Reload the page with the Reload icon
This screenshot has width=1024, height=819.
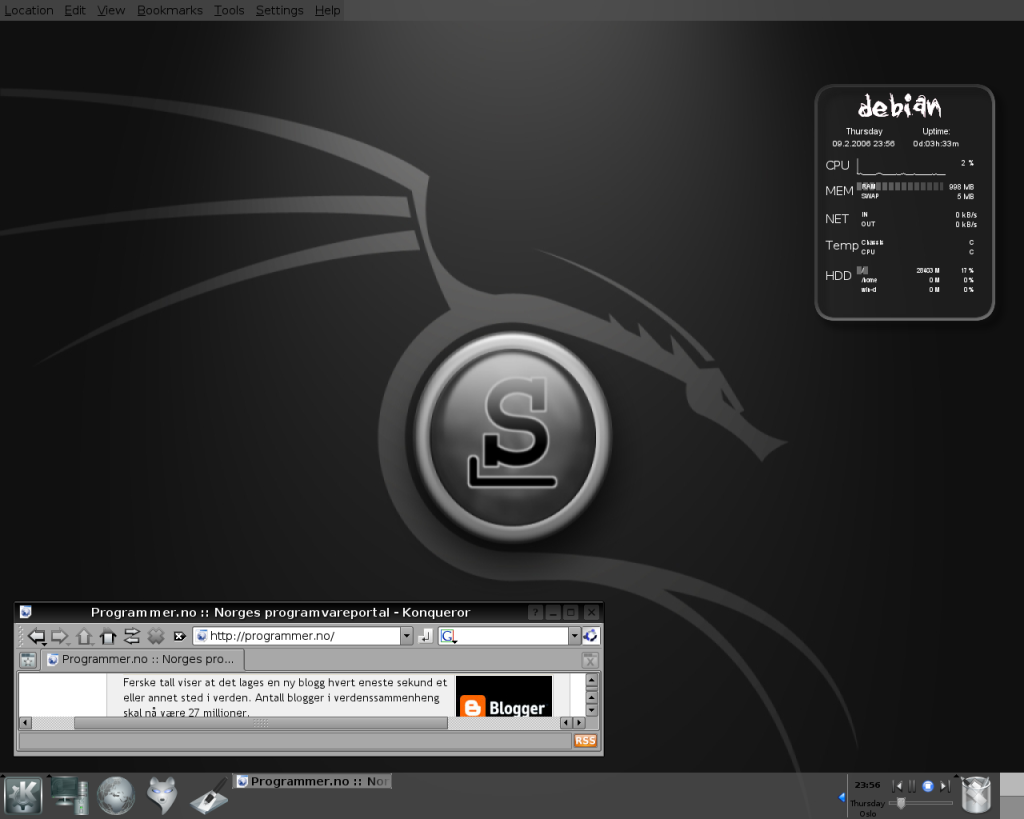point(131,636)
